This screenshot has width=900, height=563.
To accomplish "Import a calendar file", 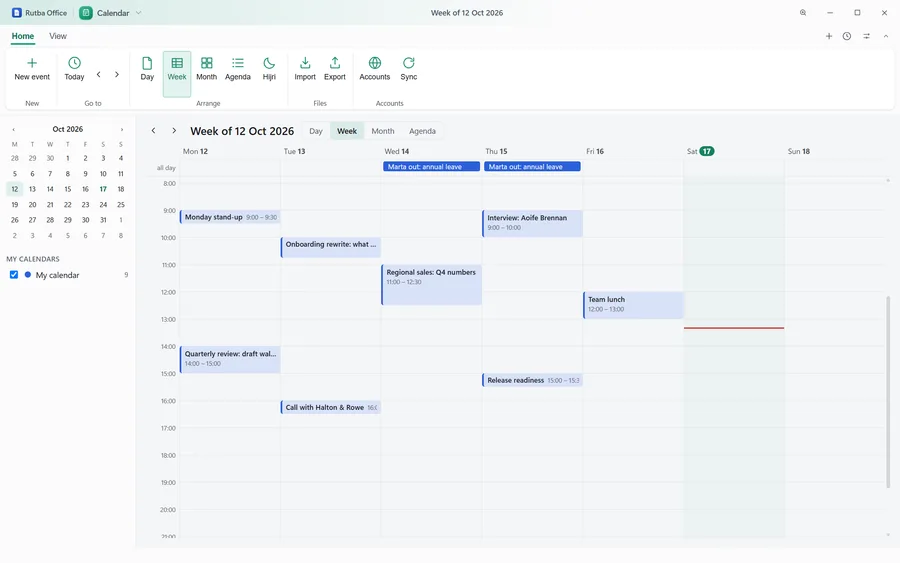I will point(305,69).
